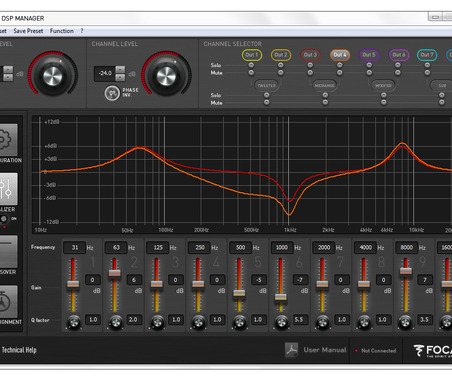Click the Q factor knob for 500 Hz band

point(240,322)
